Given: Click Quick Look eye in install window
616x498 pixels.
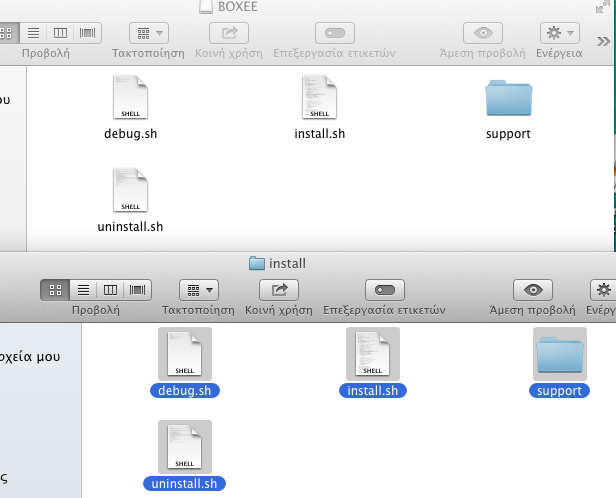Looking at the screenshot, I should [533, 290].
